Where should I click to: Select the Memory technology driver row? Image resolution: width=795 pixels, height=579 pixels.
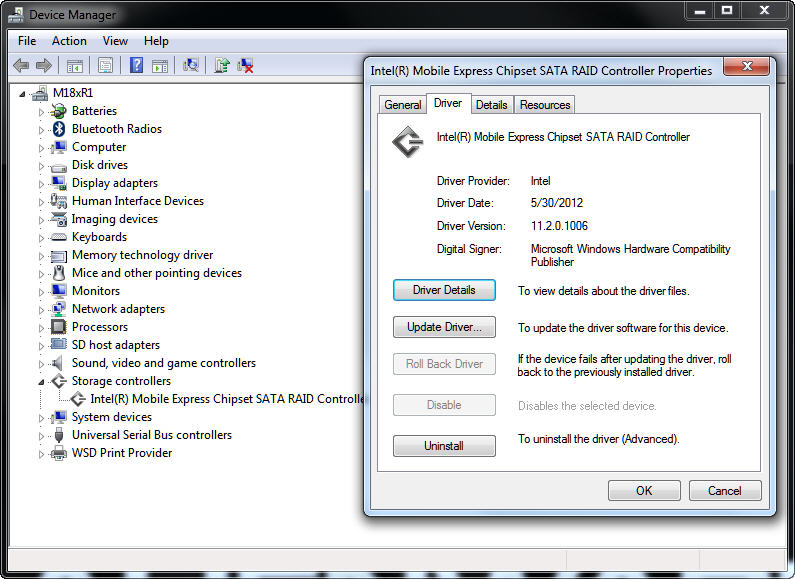click(x=142, y=255)
